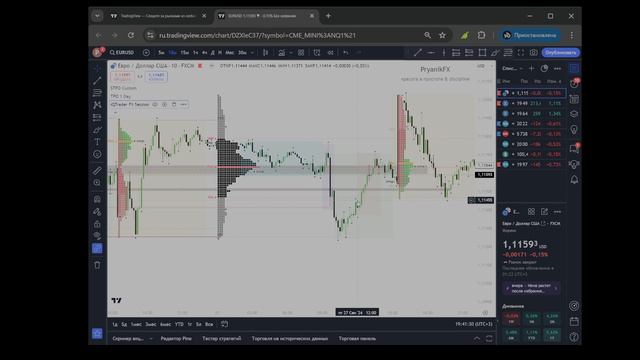This screenshot has width=640, height=360.
Task: Open the historical data trading tab
Action: click(290, 338)
